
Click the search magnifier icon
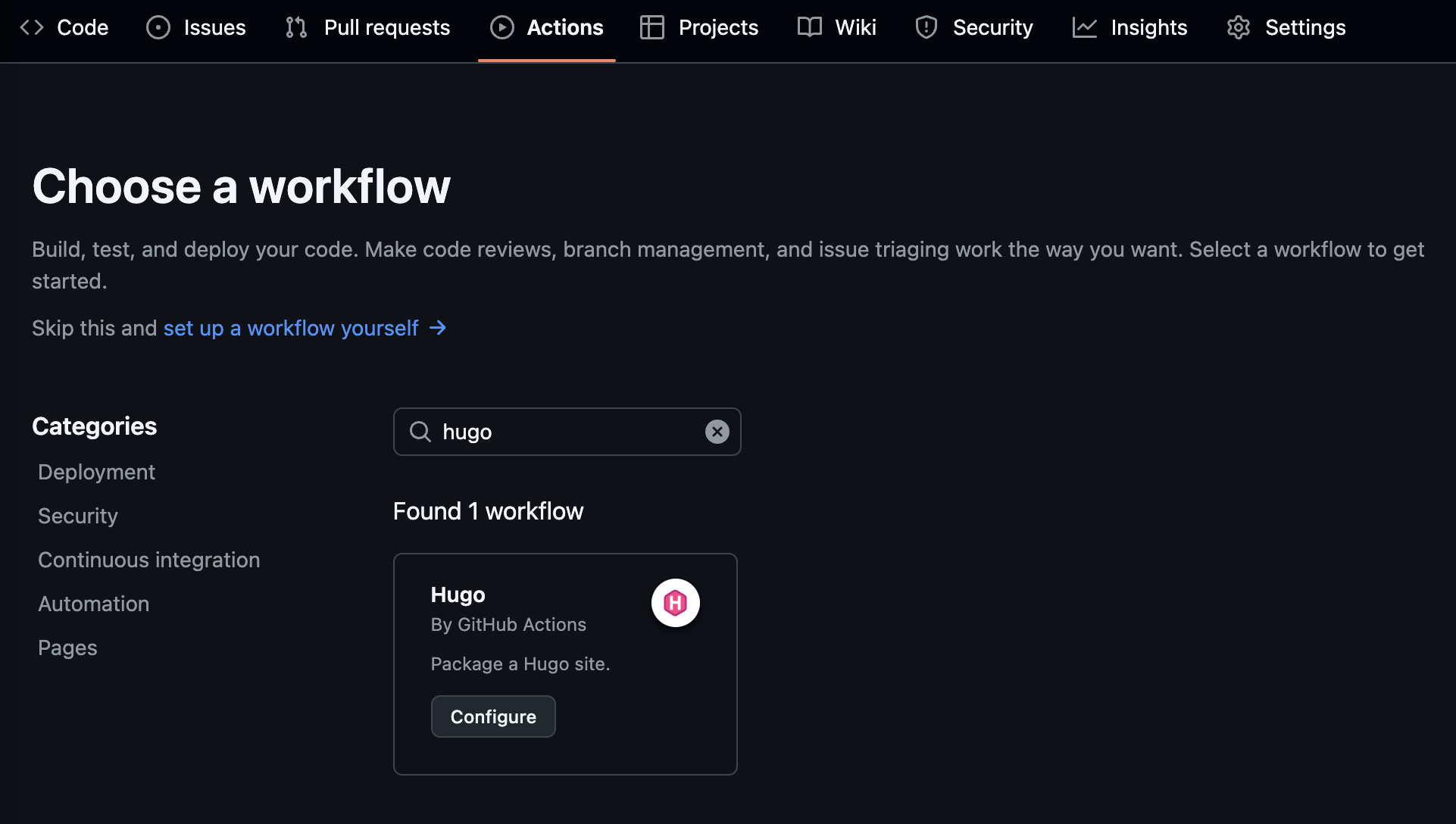click(x=420, y=432)
